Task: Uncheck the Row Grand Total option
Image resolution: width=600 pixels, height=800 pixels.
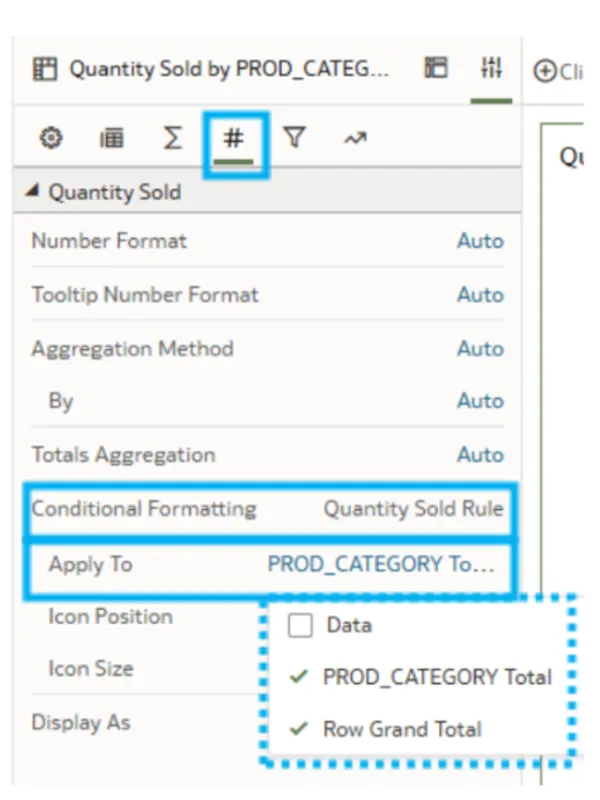Action: 298,729
